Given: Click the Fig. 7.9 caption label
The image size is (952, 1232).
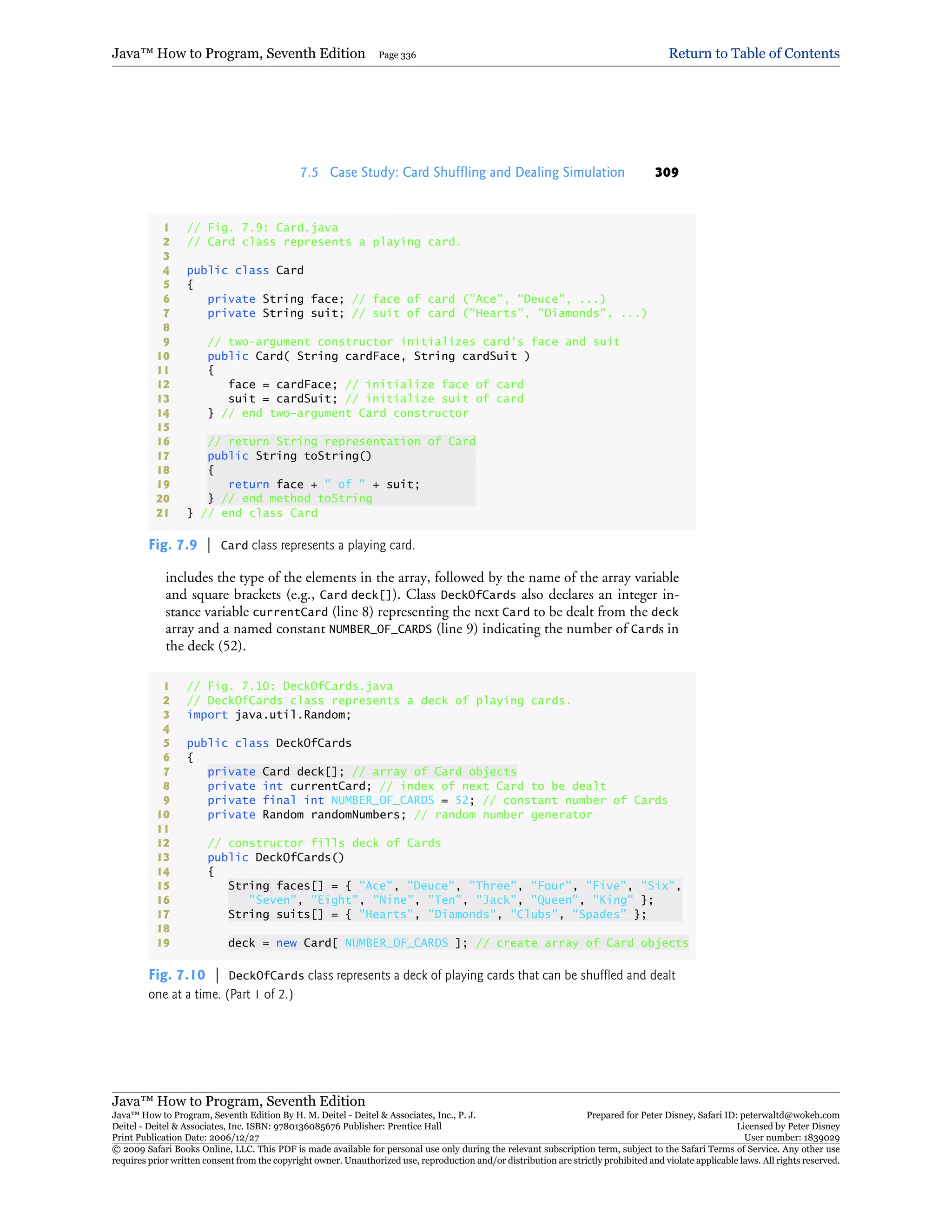Looking at the screenshot, I should [x=172, y=545].
